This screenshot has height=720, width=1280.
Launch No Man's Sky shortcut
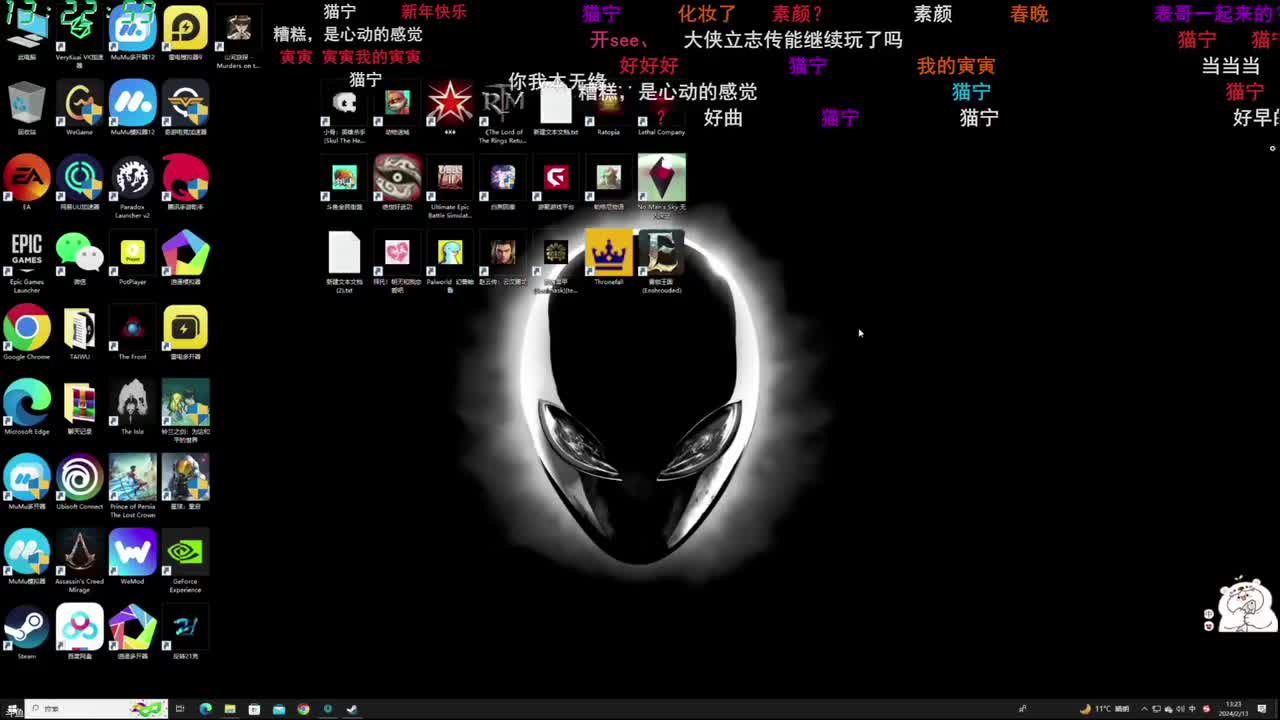[x=662, y=187]
